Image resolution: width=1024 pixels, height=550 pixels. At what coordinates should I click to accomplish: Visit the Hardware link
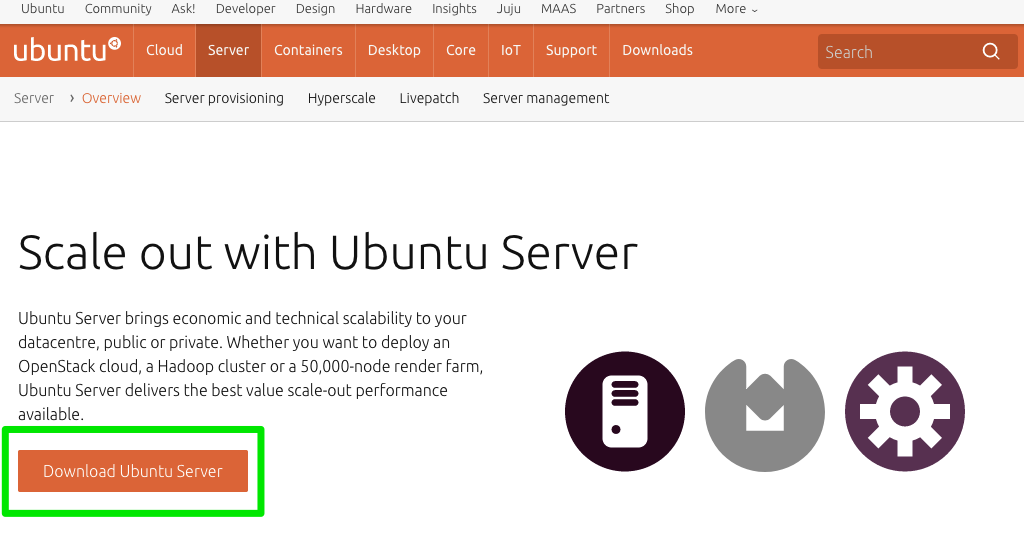coord(383,9)
